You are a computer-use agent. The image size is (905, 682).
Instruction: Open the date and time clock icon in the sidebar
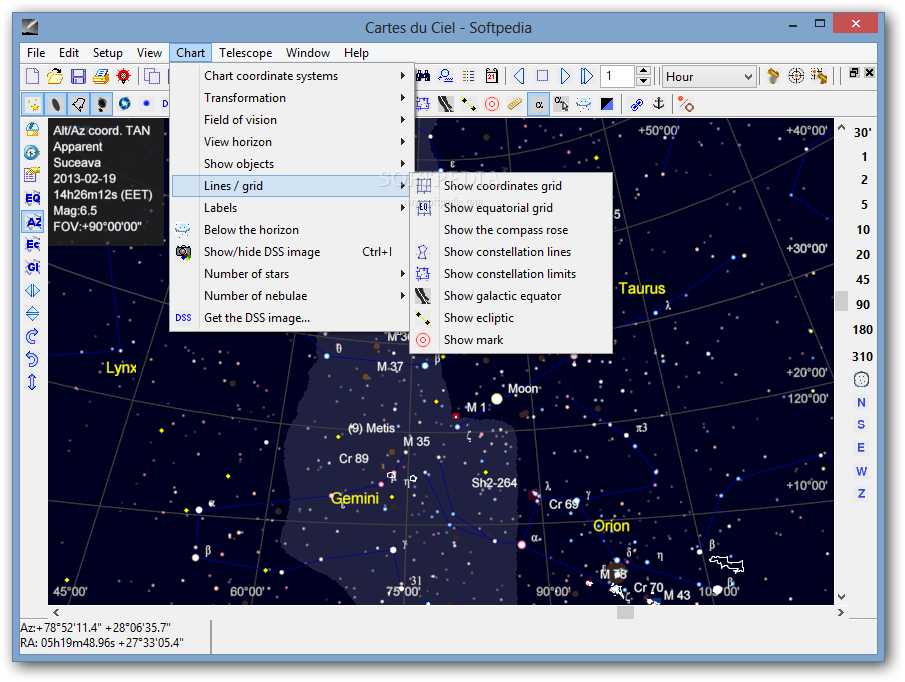click(32, 152)
